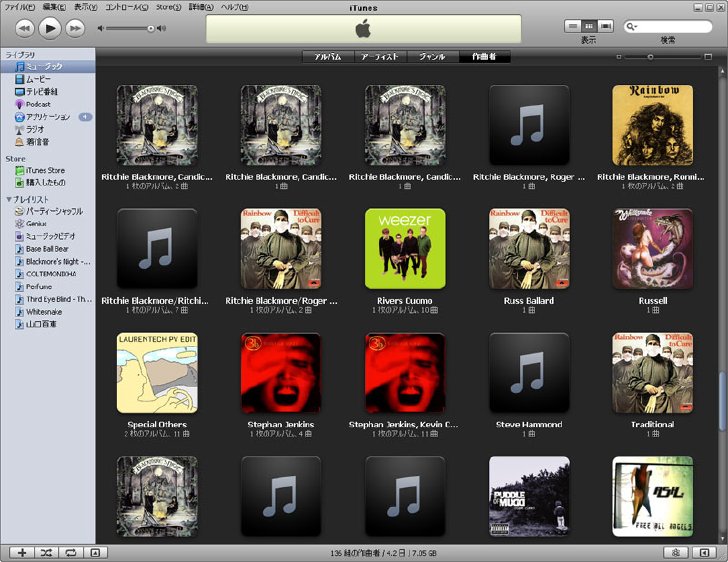Switch to Cover Flow view
The image size is (728, 562).
point(605,26)
